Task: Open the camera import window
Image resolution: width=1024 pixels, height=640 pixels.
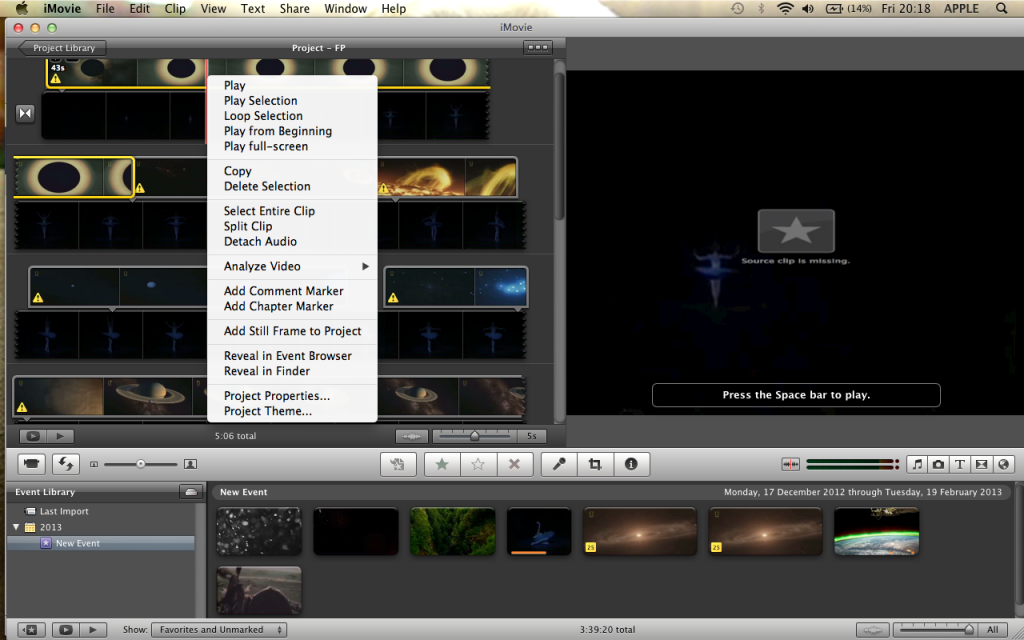Action: [31, 464]
